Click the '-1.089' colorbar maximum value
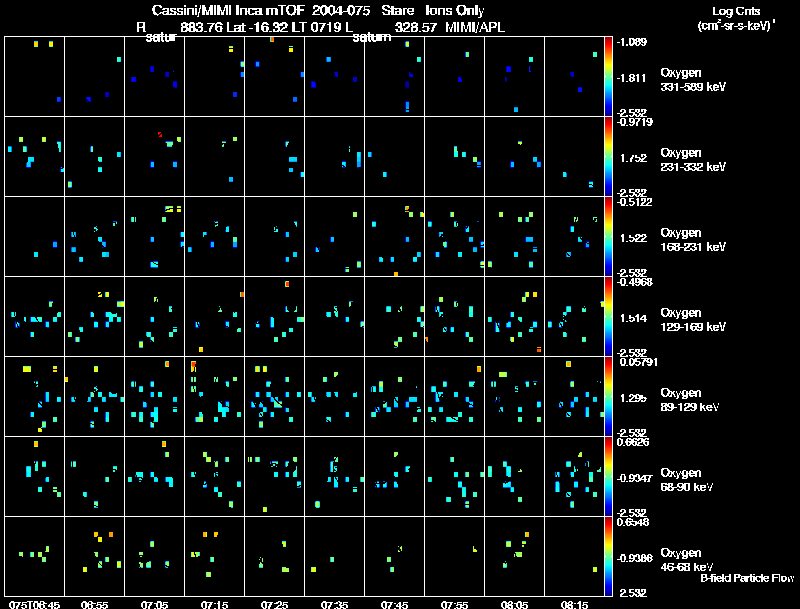The image size is (800, 609). tap(632, 42)
